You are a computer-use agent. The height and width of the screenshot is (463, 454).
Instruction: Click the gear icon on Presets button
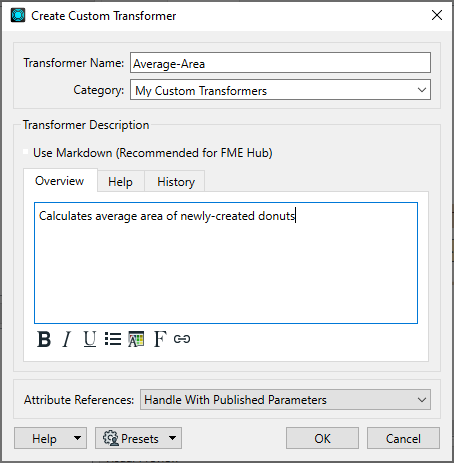tap(111, 438)
